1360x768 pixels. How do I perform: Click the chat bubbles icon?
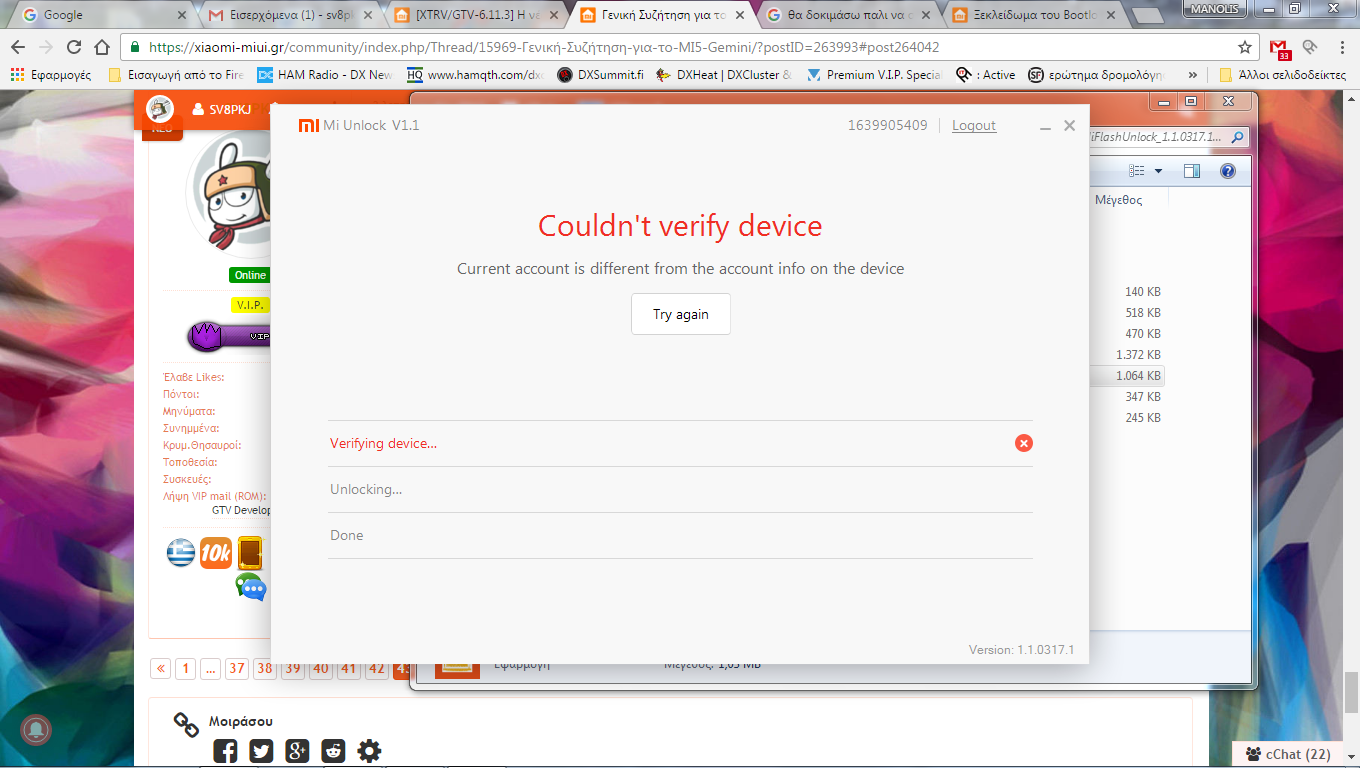pos(251,587)
